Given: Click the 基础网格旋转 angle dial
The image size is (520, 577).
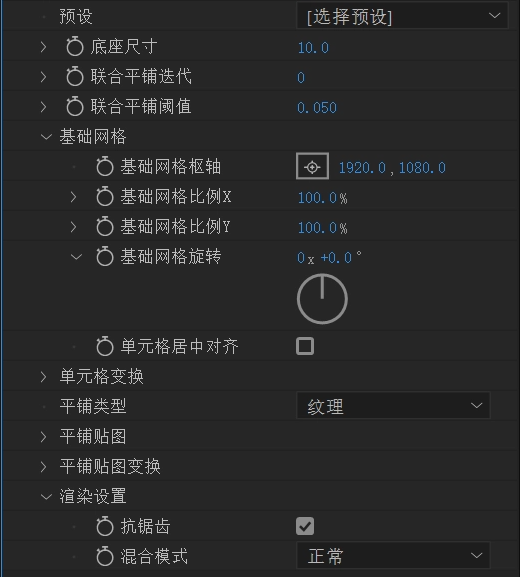Looking at the screenshot, I should [322, 299].
